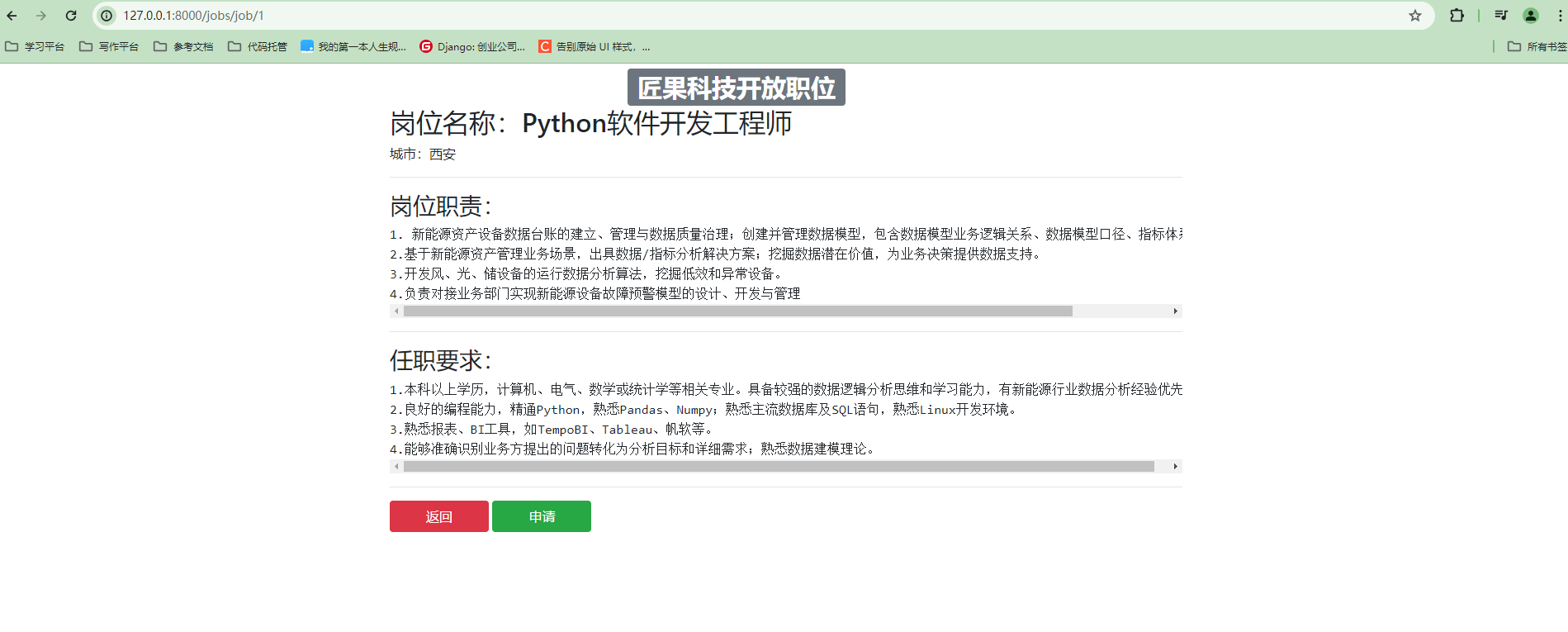Click line 2 基于新能源资产管理业务场景
1568x632 pixels.
click(715, 254)
